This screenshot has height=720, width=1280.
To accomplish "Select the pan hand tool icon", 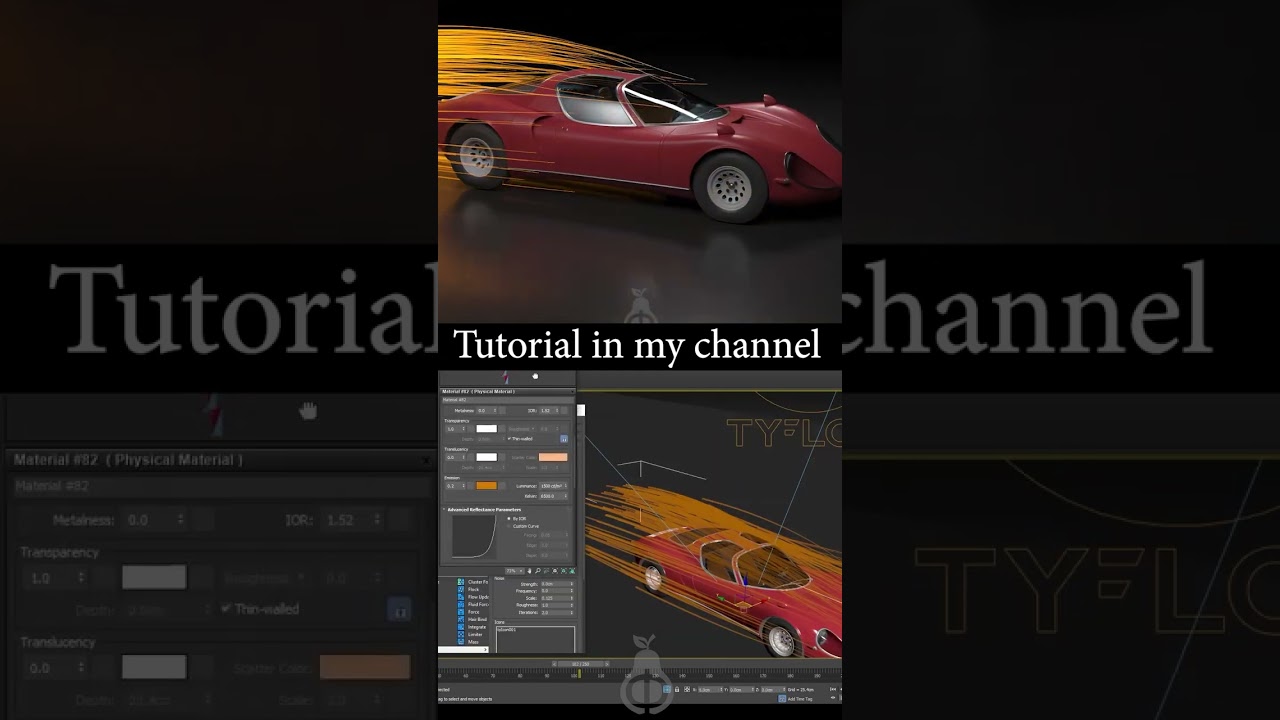I will [529, 571].
